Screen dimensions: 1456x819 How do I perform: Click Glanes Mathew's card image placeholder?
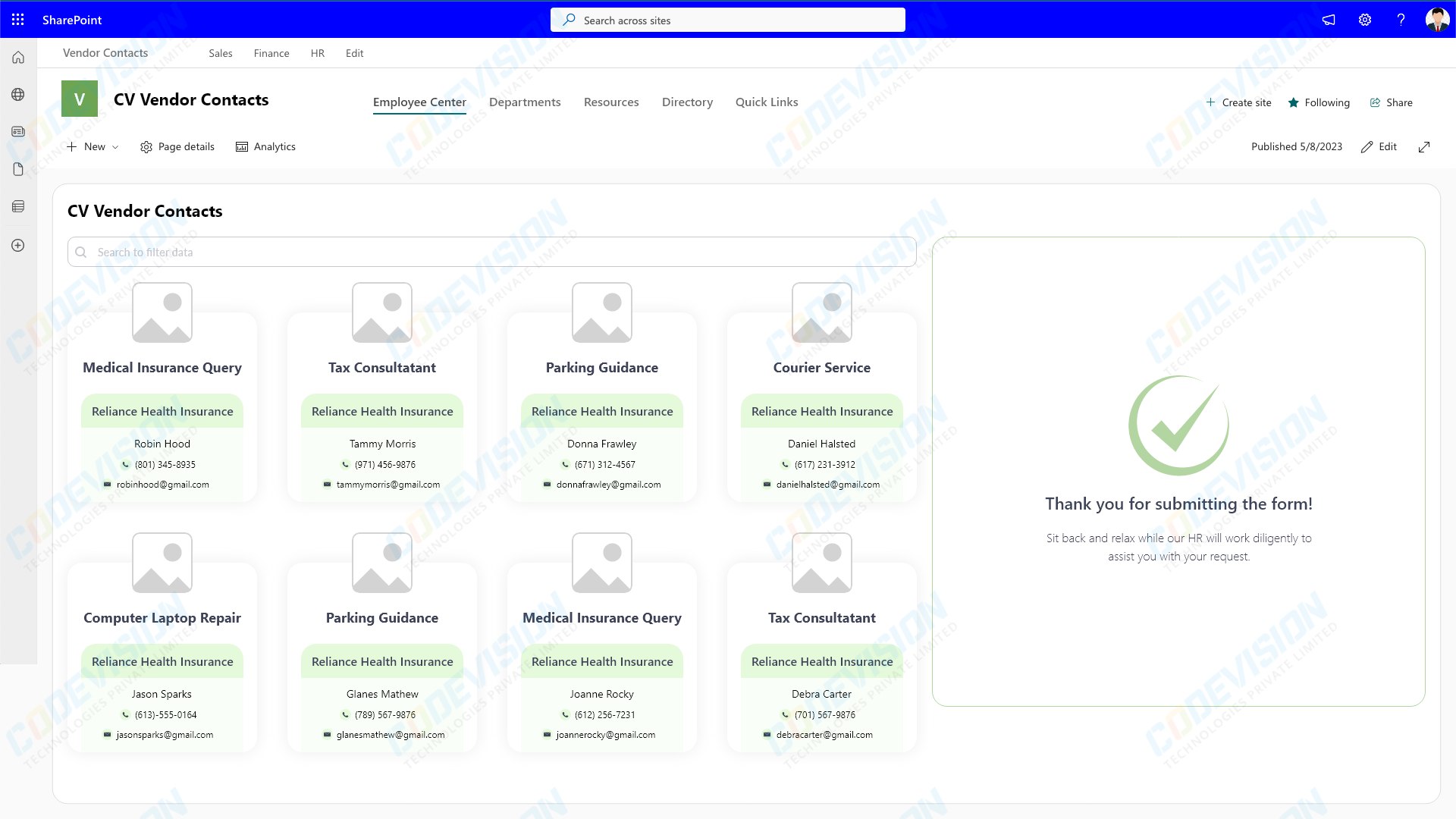pos(382,563)
